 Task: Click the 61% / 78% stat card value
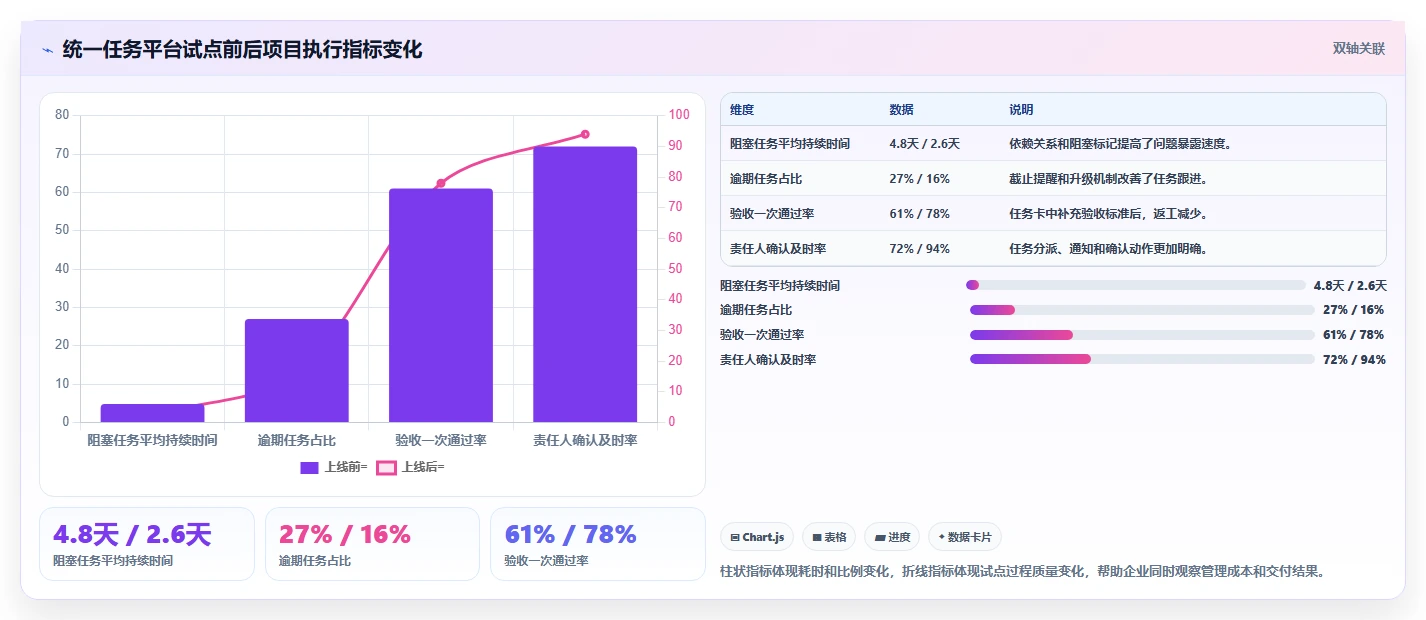[571, 535]
